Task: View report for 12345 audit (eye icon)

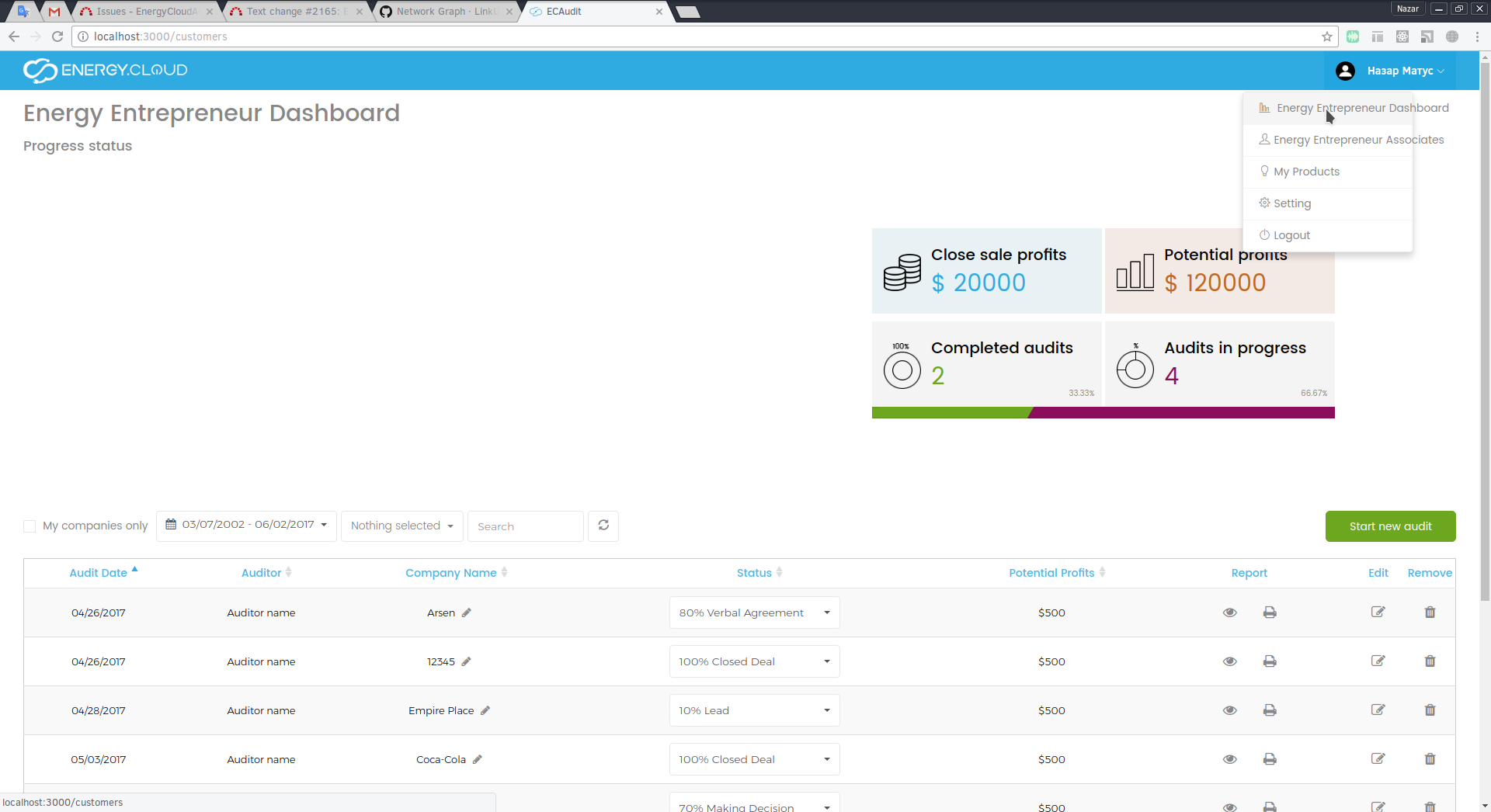Action: [x=1229, y=661]
